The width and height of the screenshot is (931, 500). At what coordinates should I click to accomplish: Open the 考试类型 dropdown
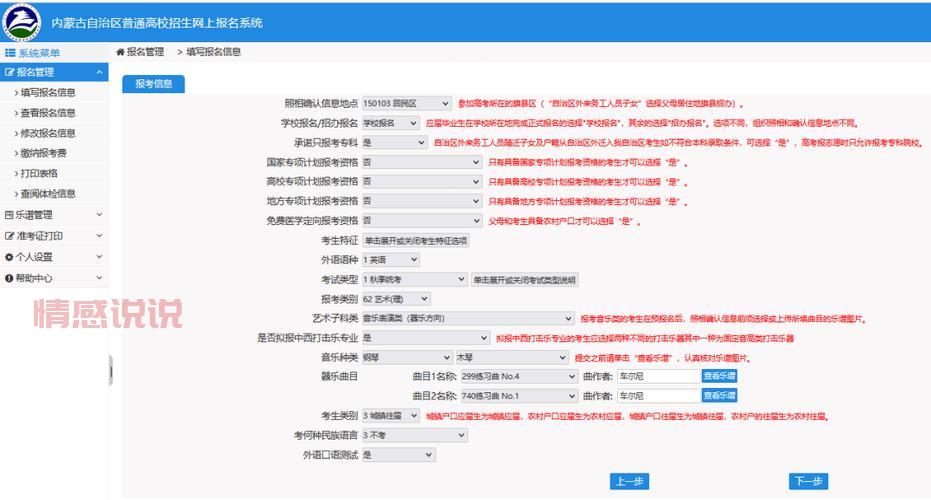click(414, 279)
